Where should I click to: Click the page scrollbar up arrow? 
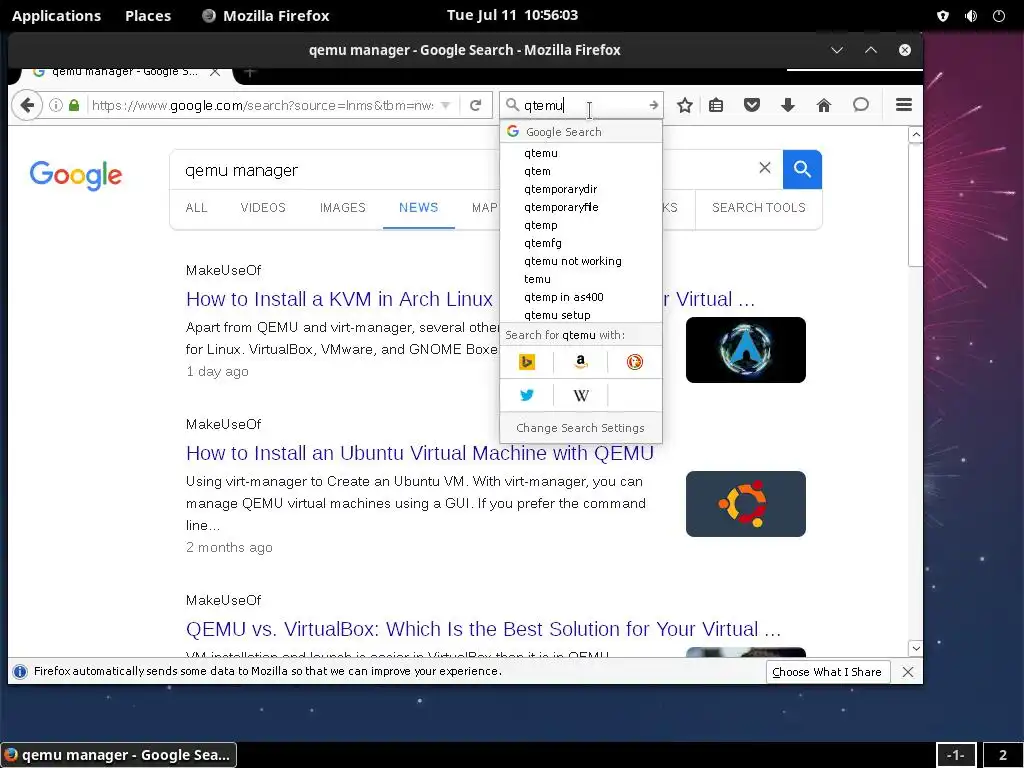[x=916, y=135]
